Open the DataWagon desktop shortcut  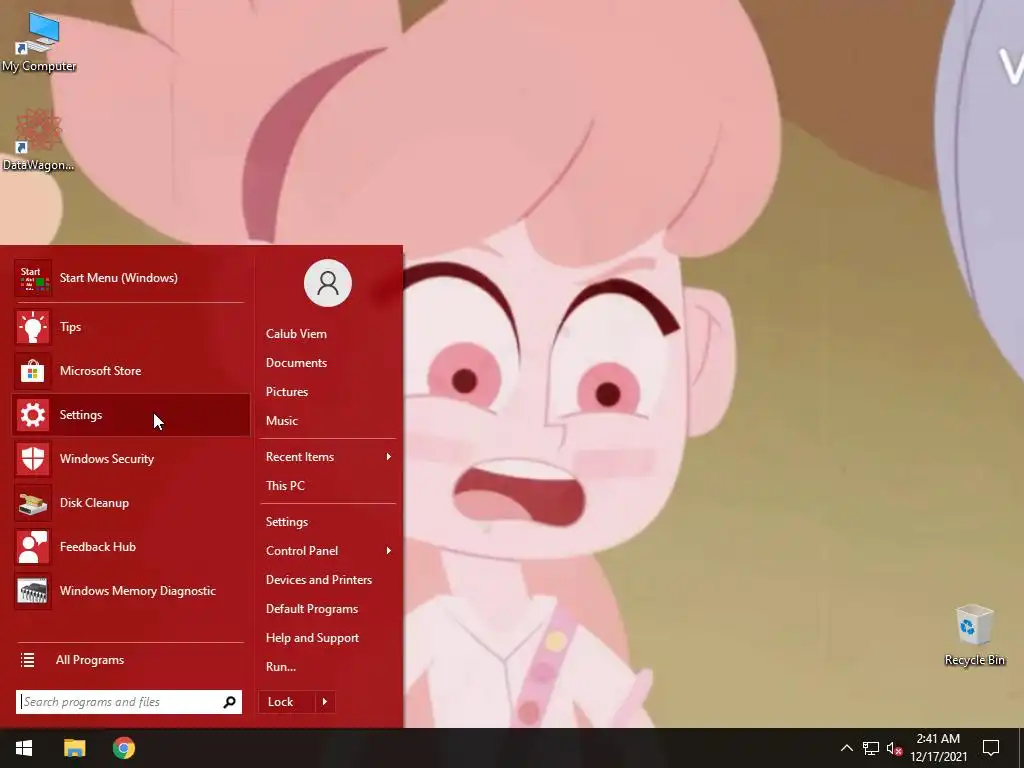coord(39,140)
